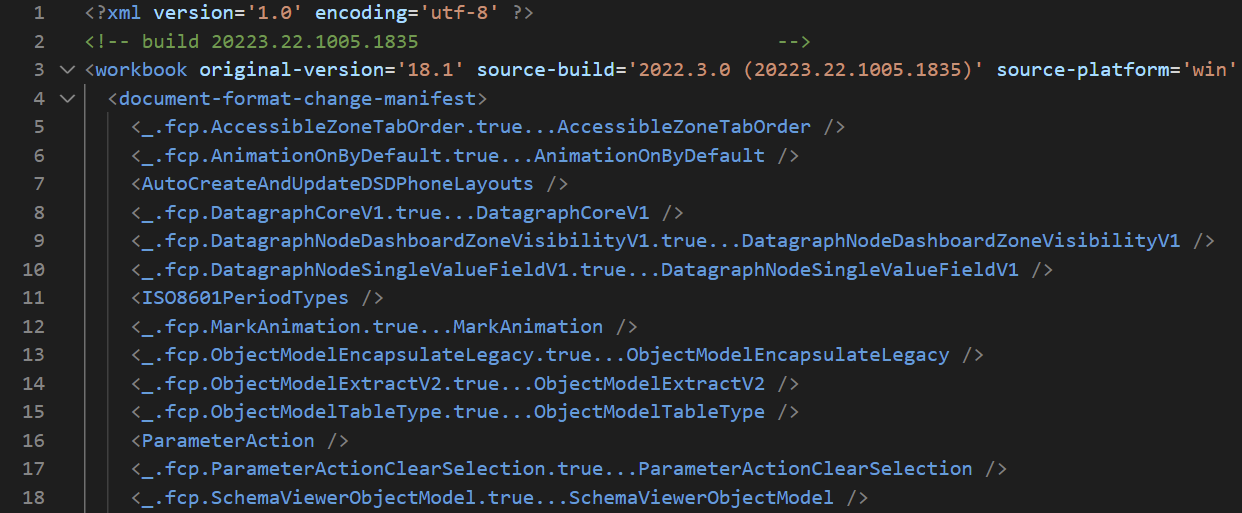1242x513 pixels.
Task: Click line number 7 in gutter
Action: (39, 184)
